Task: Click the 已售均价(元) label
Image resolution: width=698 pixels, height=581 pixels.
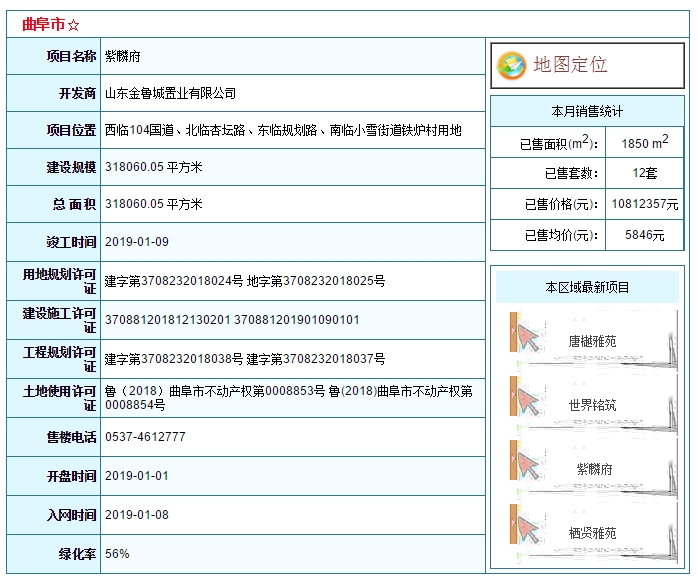Action: [x=561, y=235]
